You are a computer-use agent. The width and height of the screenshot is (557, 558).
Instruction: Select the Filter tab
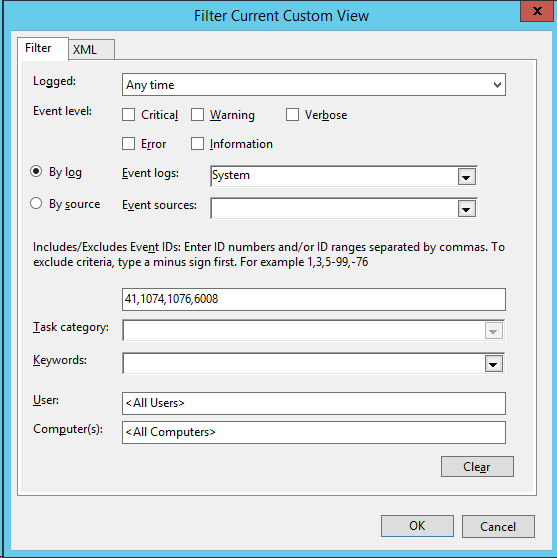[43, 48]
